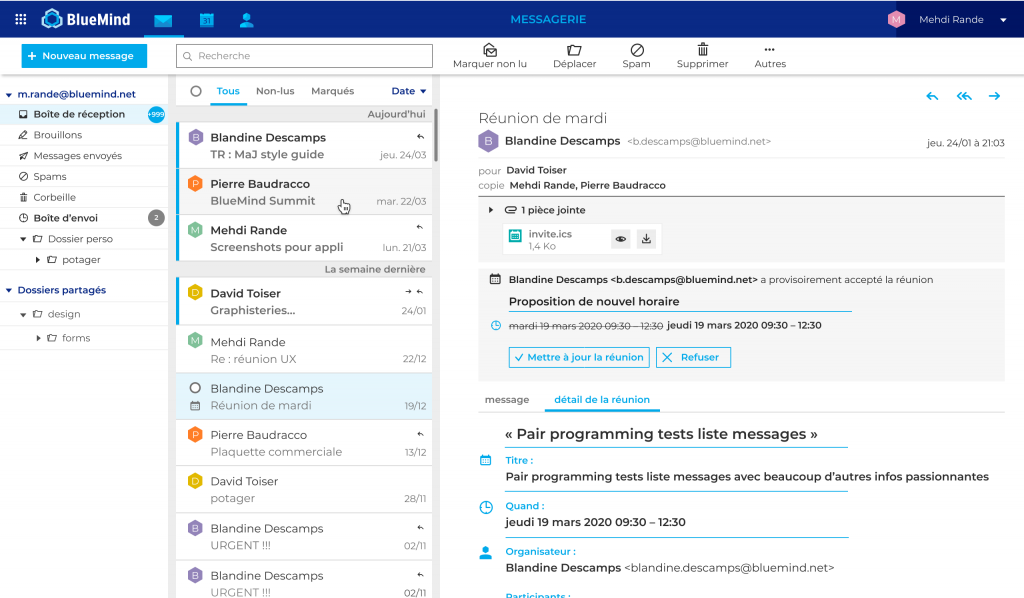Viewport: 1024px width, 598px height.
Task: Expand the potager folder
Action: pyautogui.click(x=38, y=260)
